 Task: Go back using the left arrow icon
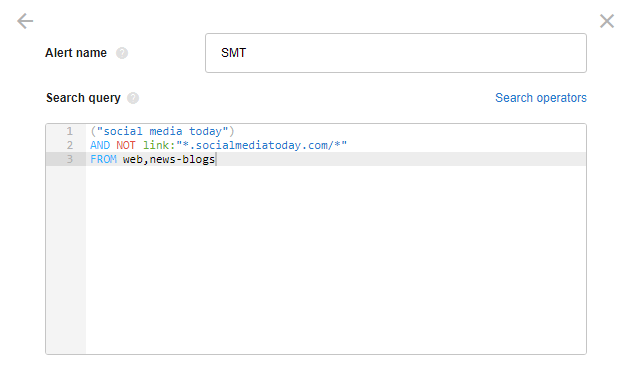point(25,21)
